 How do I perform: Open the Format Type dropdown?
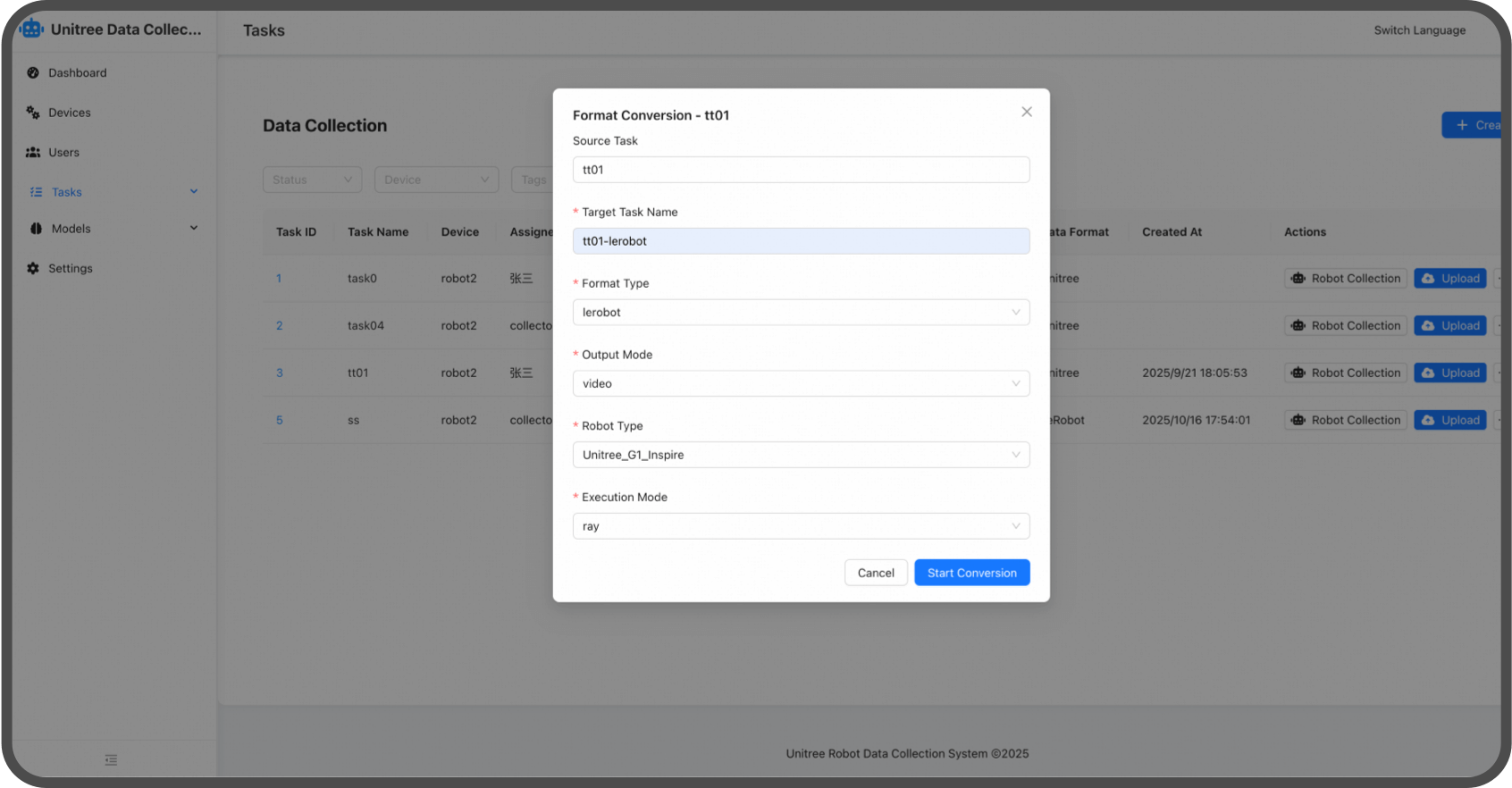[x=800, y=313]
